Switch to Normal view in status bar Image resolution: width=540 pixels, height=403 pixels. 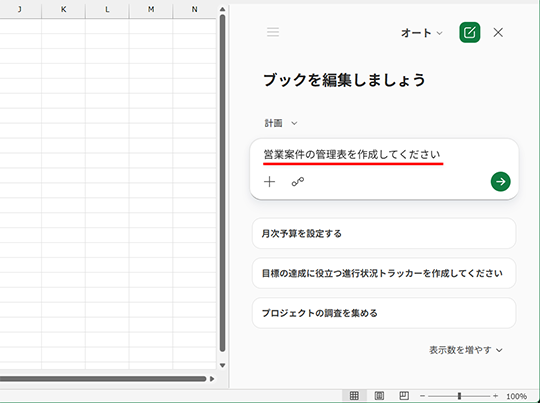point(354,396)
